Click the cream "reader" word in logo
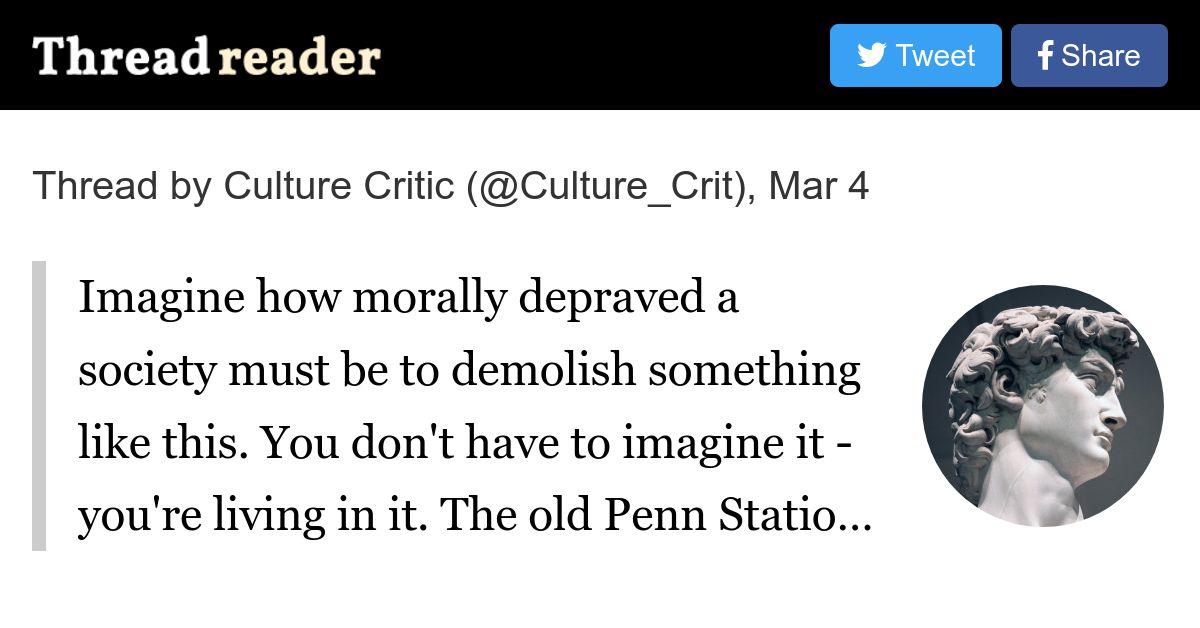1200x628 pixels. (x=299, y=59)
